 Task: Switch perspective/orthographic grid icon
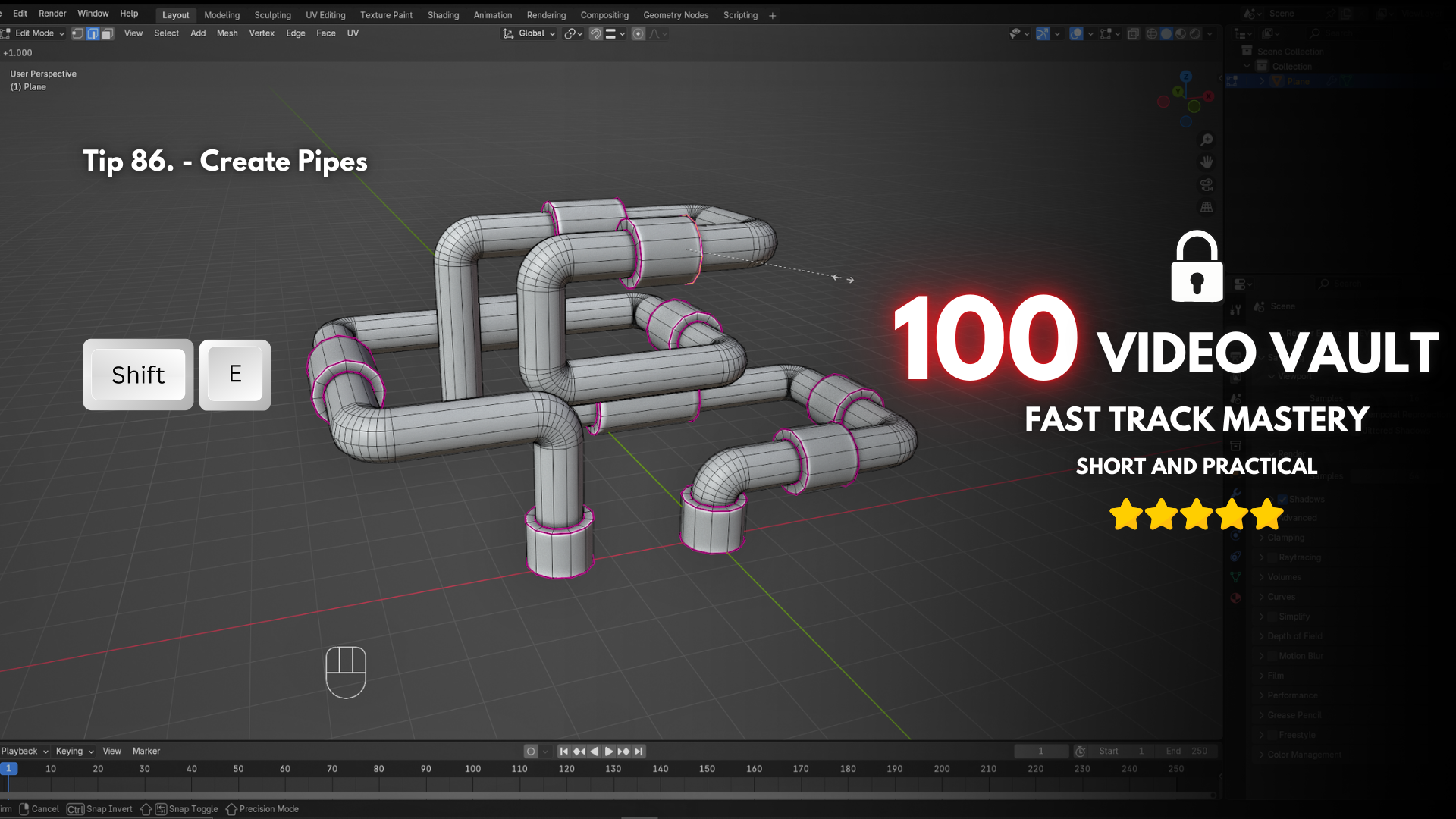(x=1207, y=207)
